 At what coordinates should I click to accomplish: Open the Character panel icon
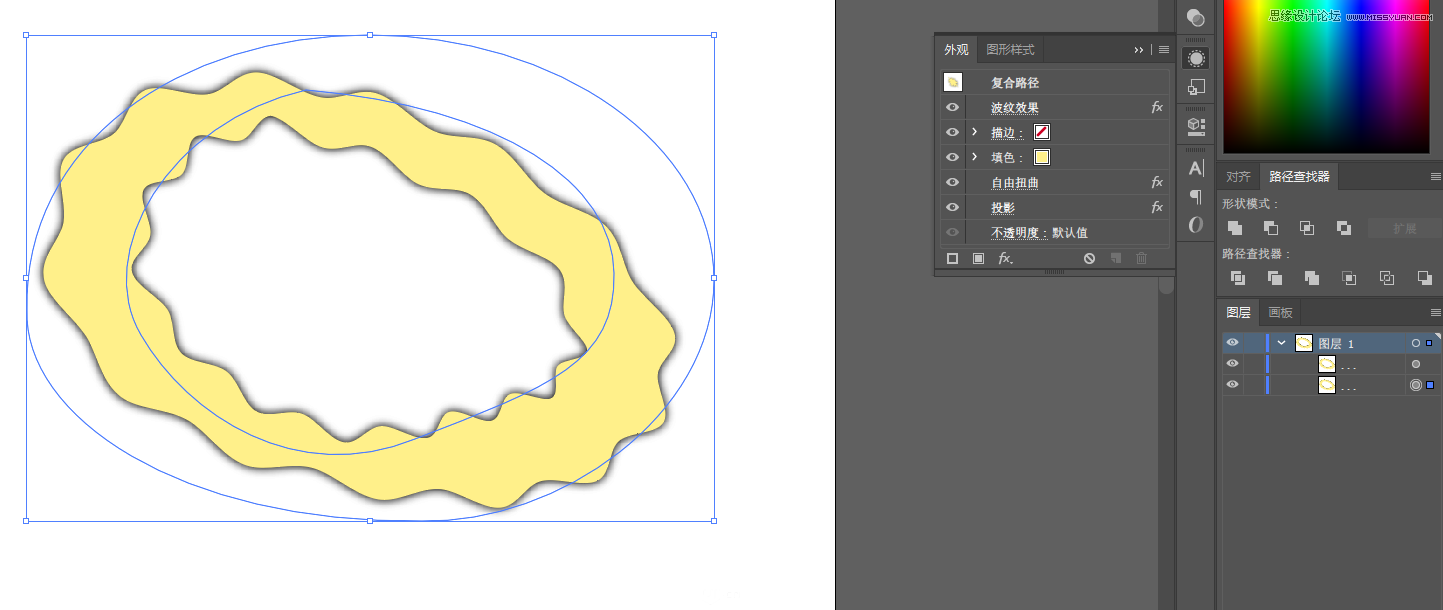pos(1196,167)
